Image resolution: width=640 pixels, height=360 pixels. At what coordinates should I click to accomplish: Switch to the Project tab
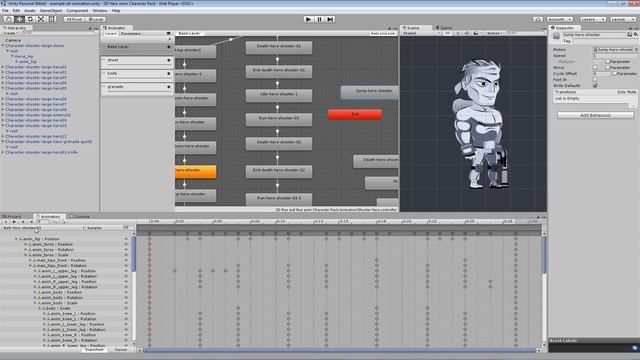pos(12,216)
